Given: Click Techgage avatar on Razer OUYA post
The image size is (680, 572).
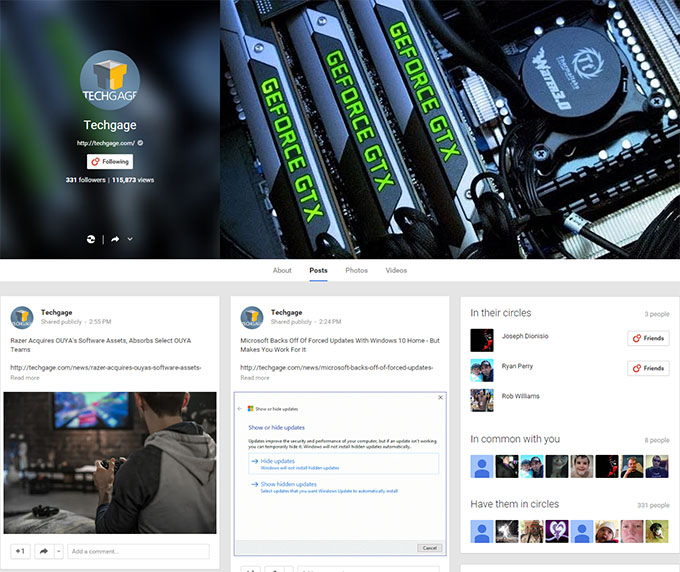Looking at the screenshot, I should click(x=22, y=317).
